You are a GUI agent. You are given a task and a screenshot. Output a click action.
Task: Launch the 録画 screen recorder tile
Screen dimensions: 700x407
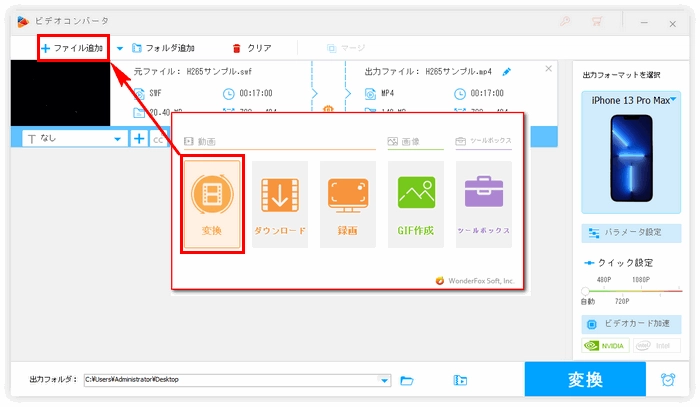tap(347, 204)
